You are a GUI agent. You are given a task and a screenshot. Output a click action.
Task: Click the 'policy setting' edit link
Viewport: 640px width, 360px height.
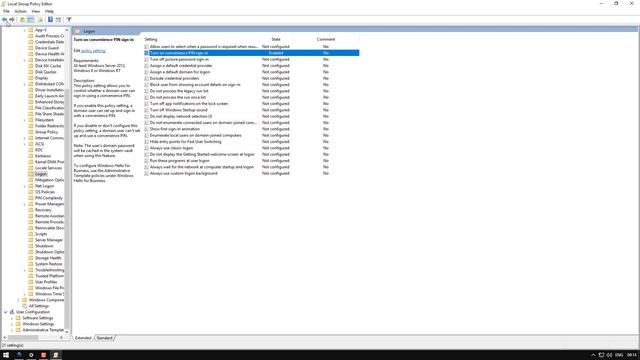pyautogui.click(x=93, y=51)
